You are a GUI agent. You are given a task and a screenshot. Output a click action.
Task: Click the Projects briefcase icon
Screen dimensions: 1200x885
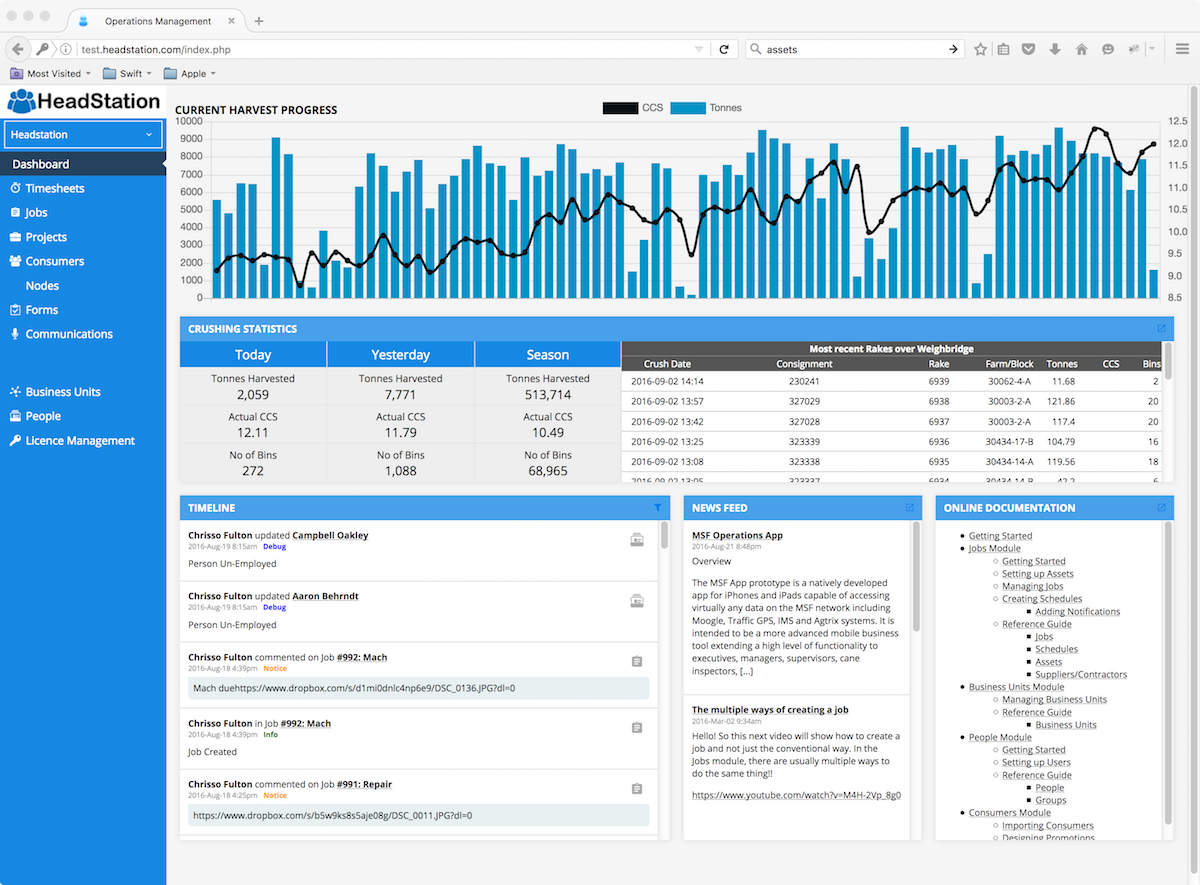[x=15, y=237]
